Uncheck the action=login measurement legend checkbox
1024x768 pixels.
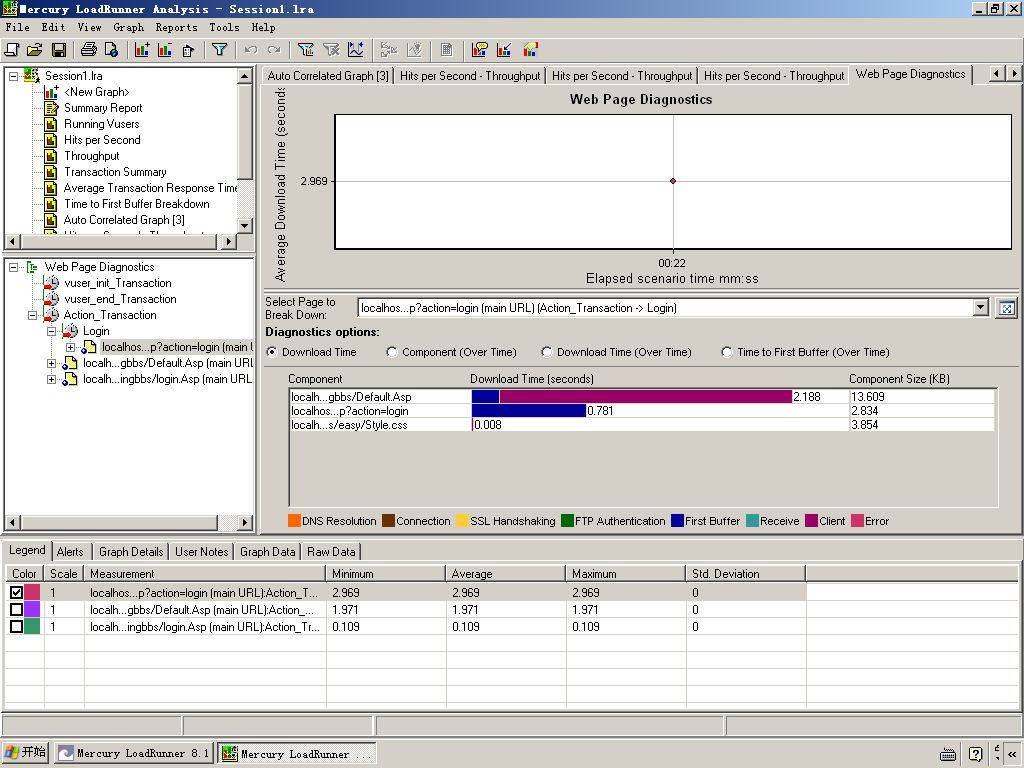pos(16,592)
